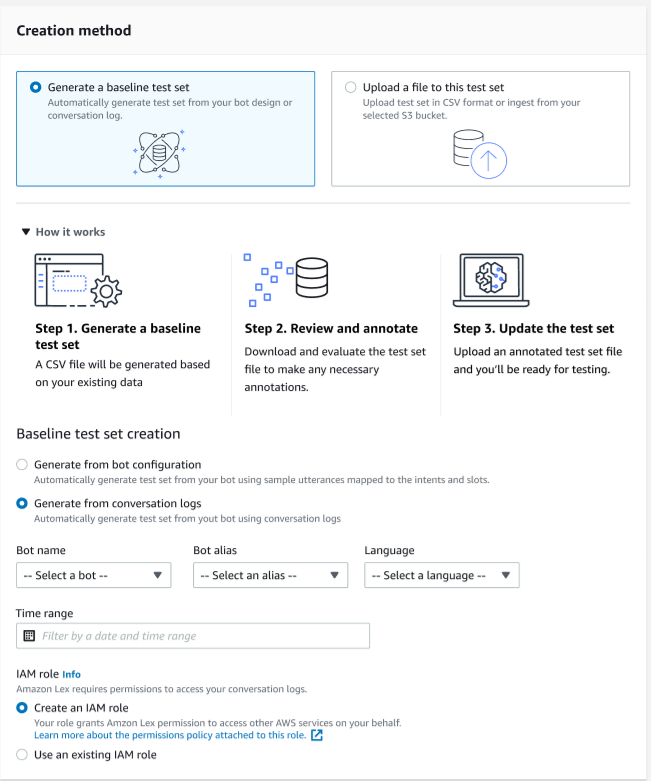Choose Generate from bot configuration
The height and width of the screenshot is (781, 651).
(23, 465)
